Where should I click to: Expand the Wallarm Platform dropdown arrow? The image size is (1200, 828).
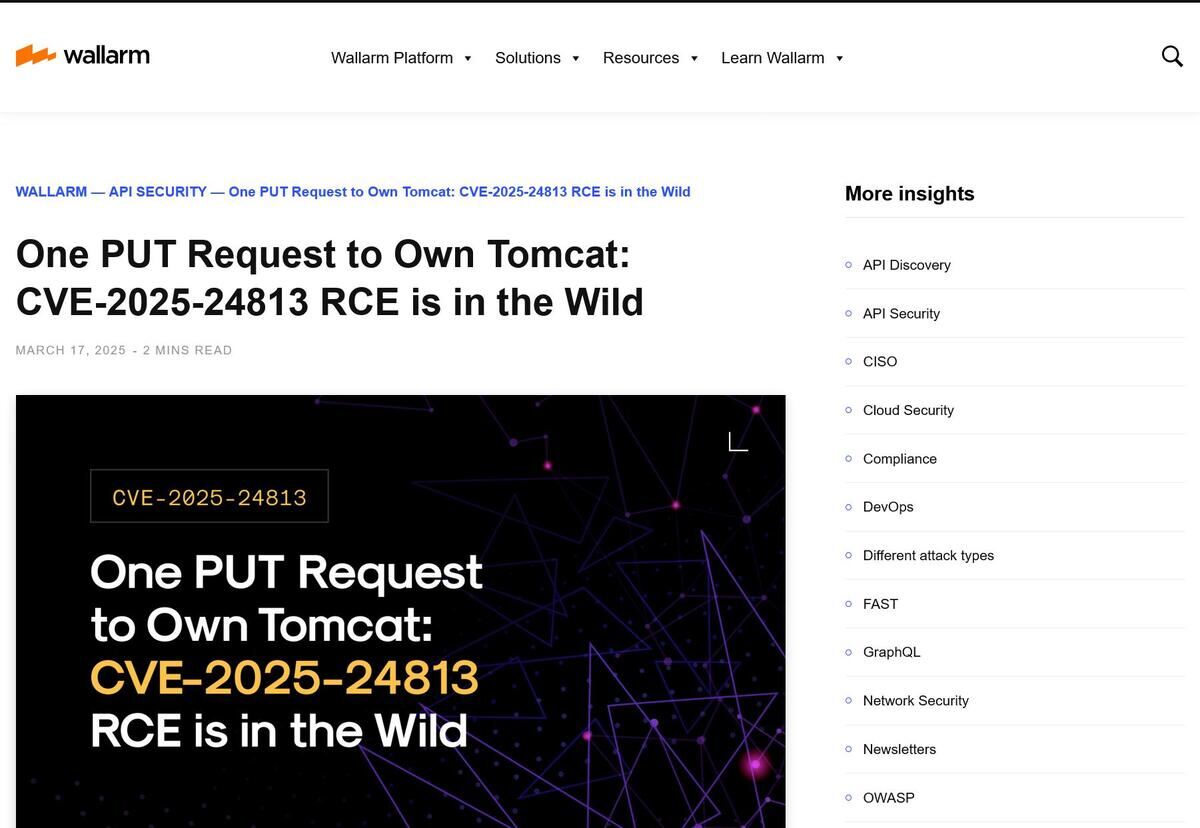pos(467,58)
